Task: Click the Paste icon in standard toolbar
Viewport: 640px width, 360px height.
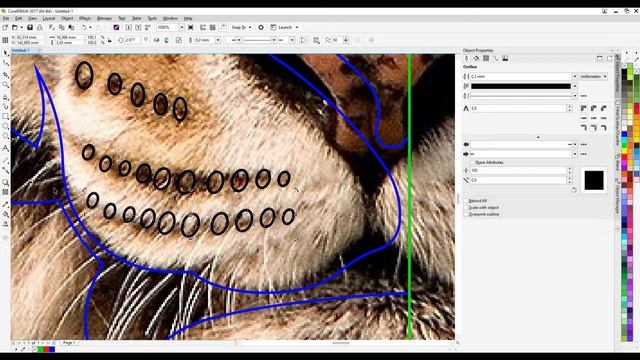Action: pos(71,27)
